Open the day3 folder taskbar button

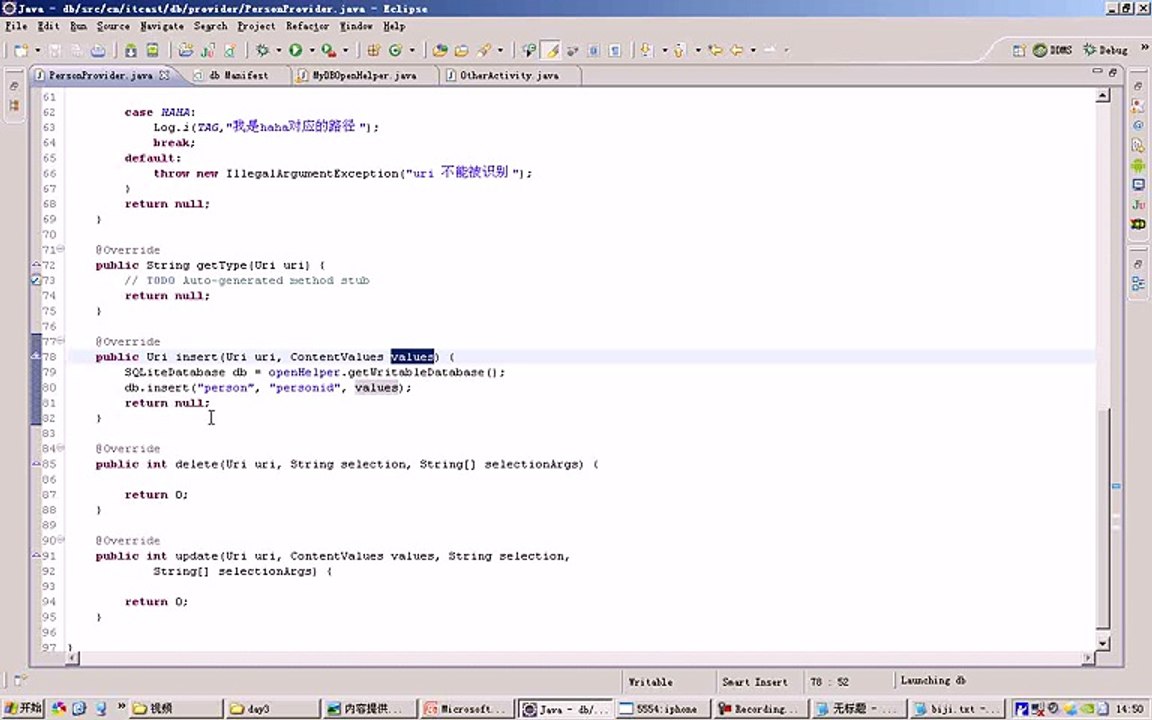coord(272,709)
